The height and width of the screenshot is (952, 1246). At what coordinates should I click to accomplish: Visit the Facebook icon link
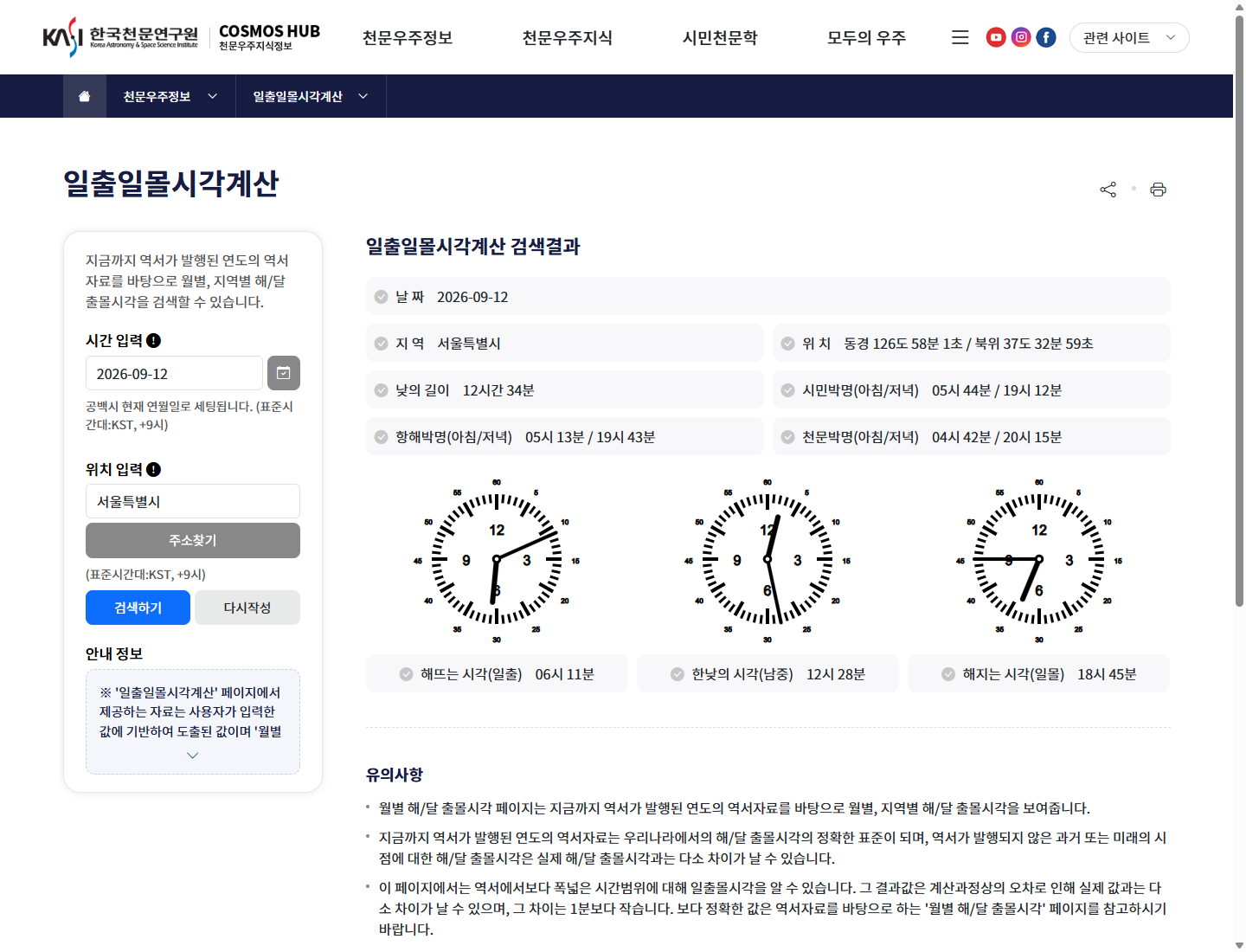1046,37
